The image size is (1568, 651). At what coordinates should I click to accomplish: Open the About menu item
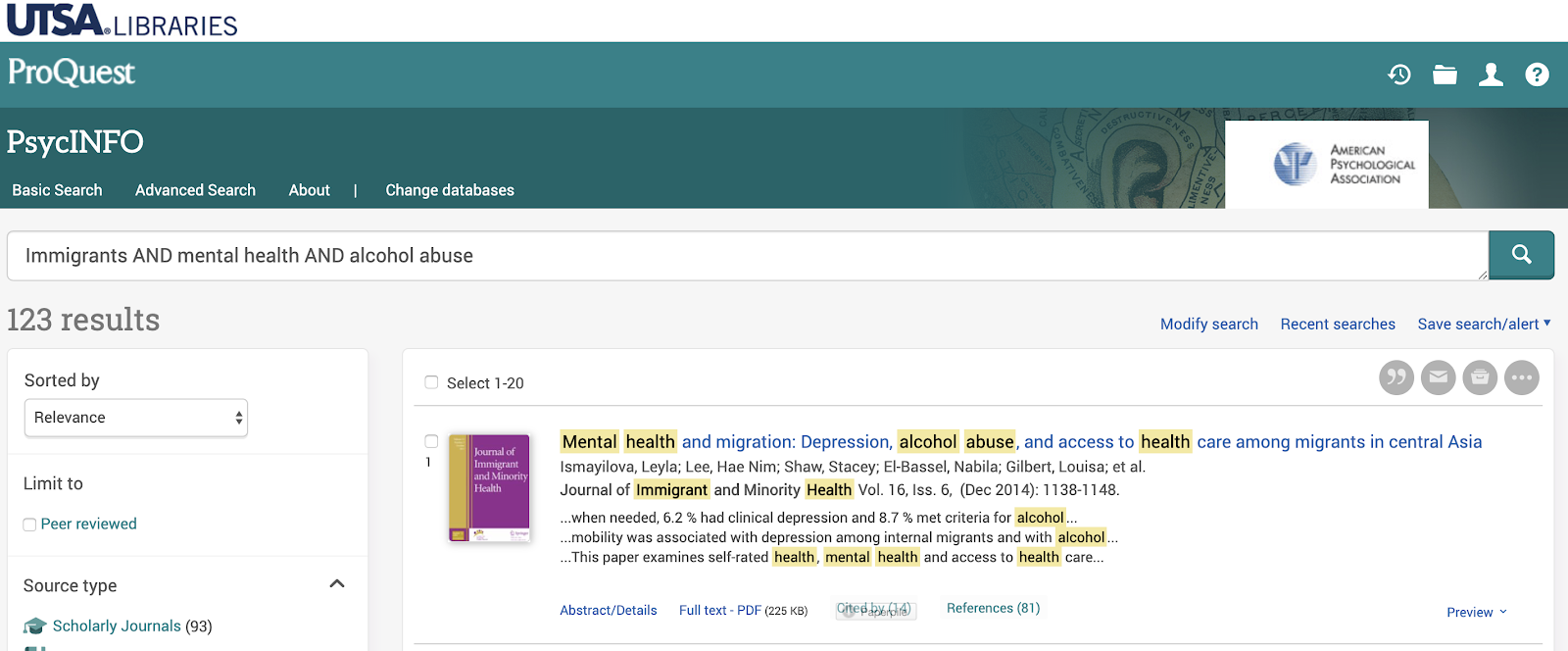(309, 190)
